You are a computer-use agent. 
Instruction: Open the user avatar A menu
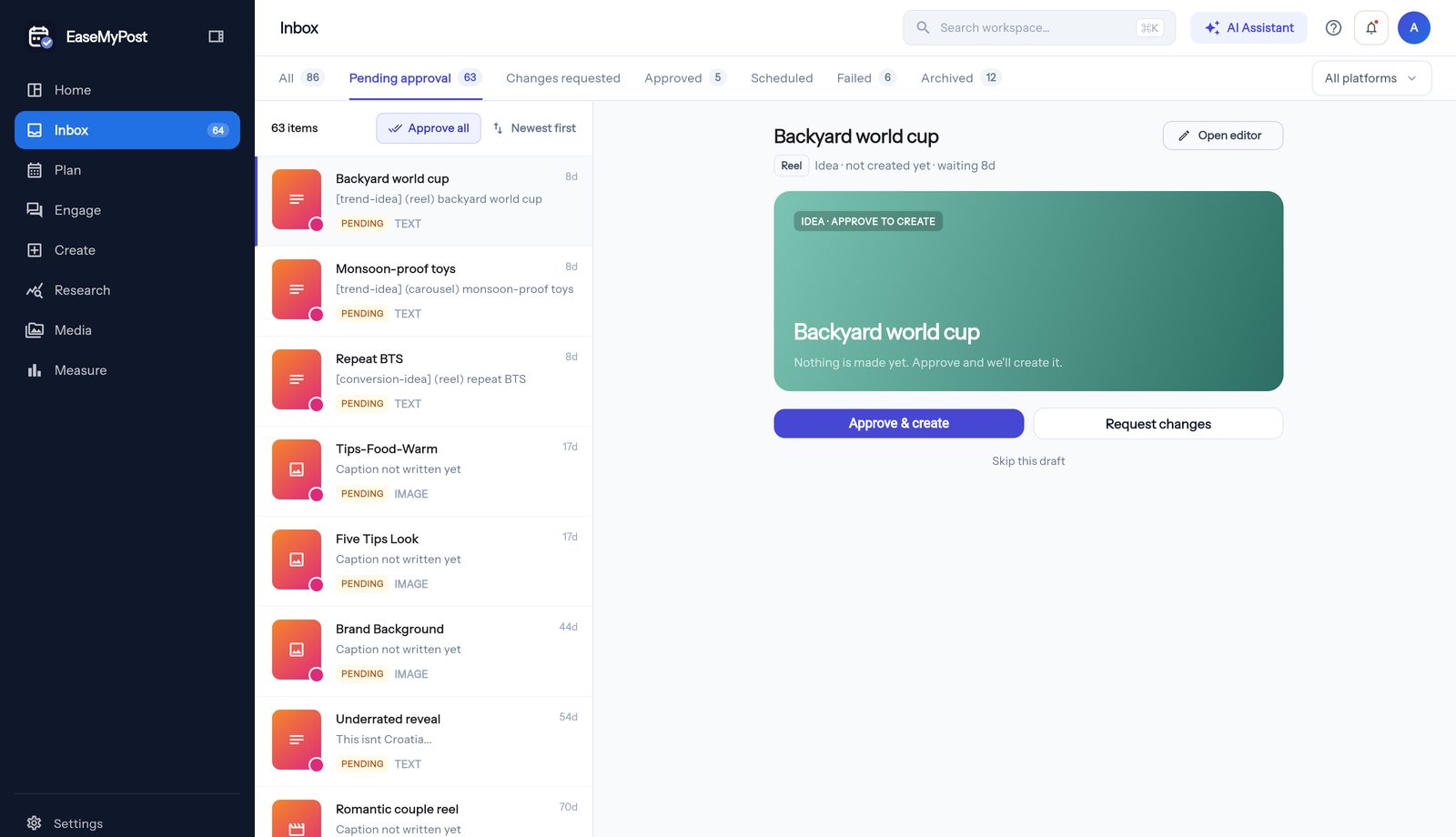pos(1414,28)
